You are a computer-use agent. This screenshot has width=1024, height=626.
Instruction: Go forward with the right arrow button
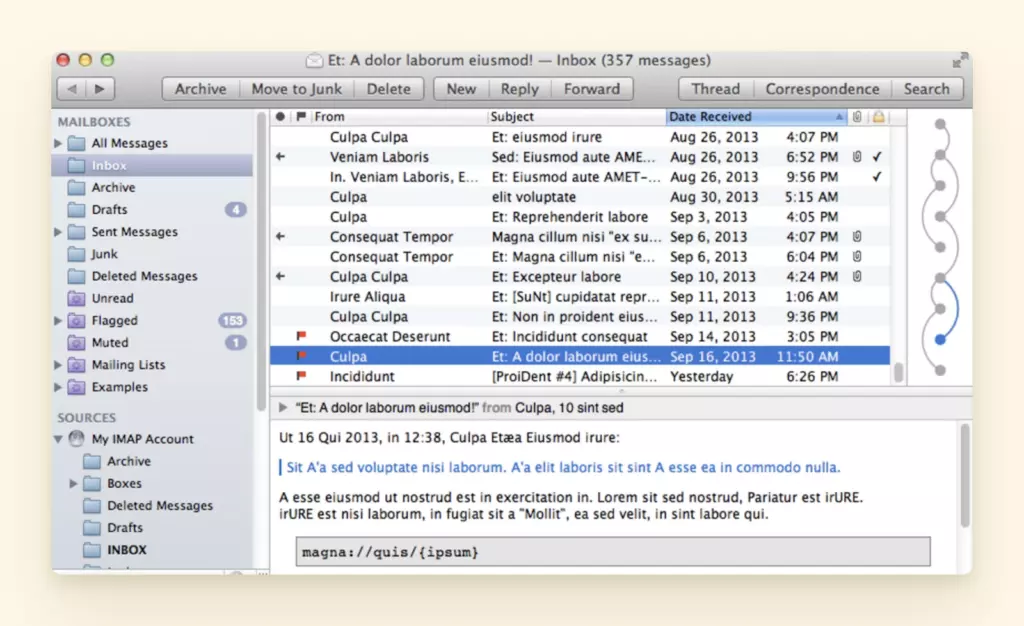pyautogui.click(x=100, y=89)
